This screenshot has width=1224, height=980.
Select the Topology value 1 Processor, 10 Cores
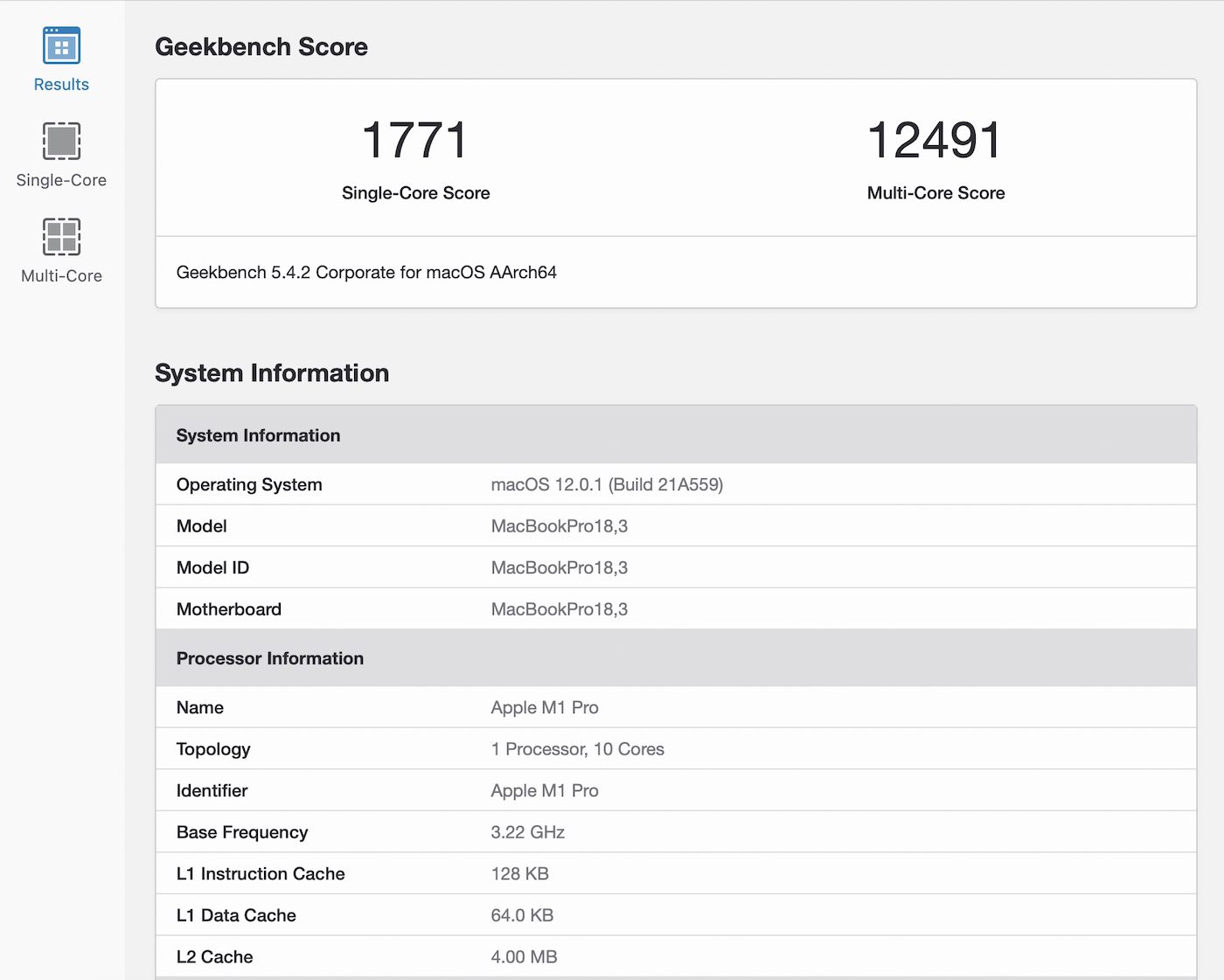pyautogui.click(x=577, y=749)
